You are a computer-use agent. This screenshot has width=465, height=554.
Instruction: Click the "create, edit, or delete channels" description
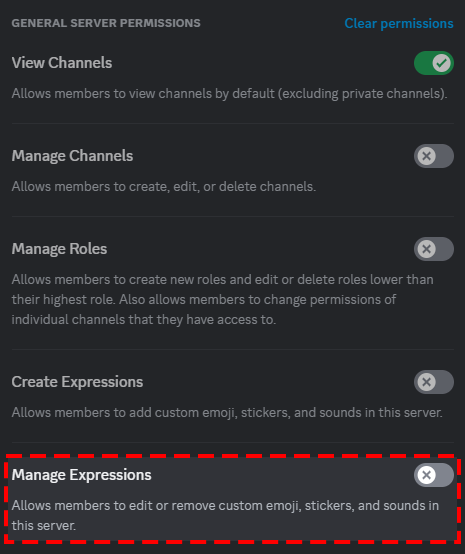164,187
